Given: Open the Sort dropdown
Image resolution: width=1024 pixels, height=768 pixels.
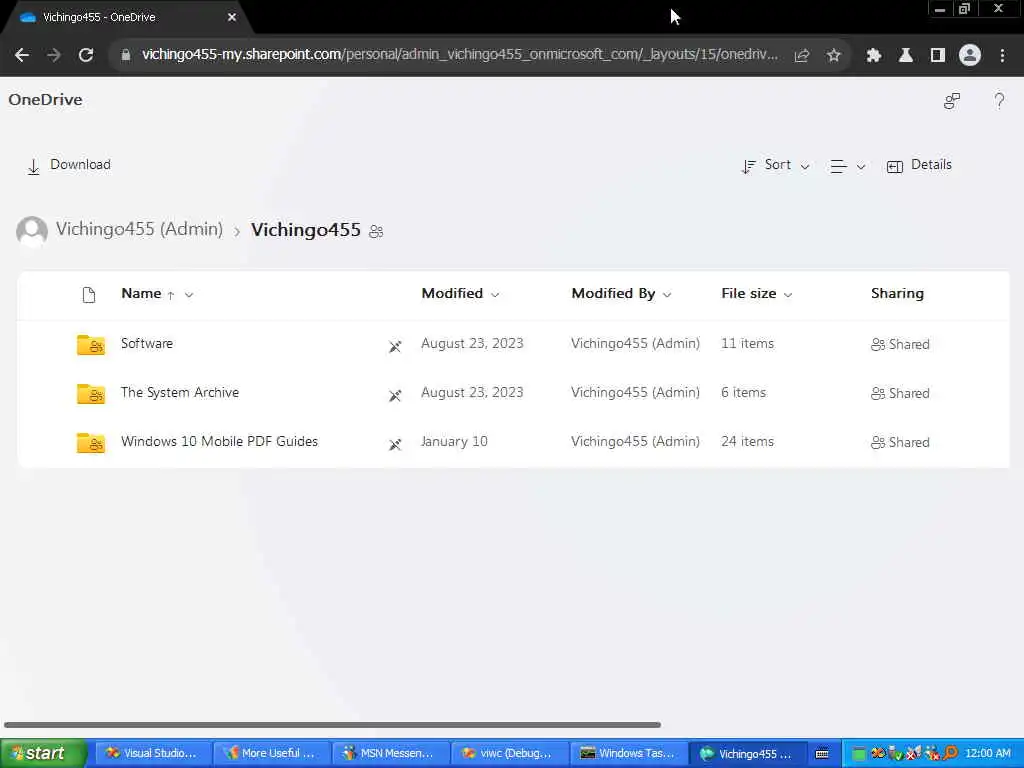Looking at the screenshot, I should [776, 166].
